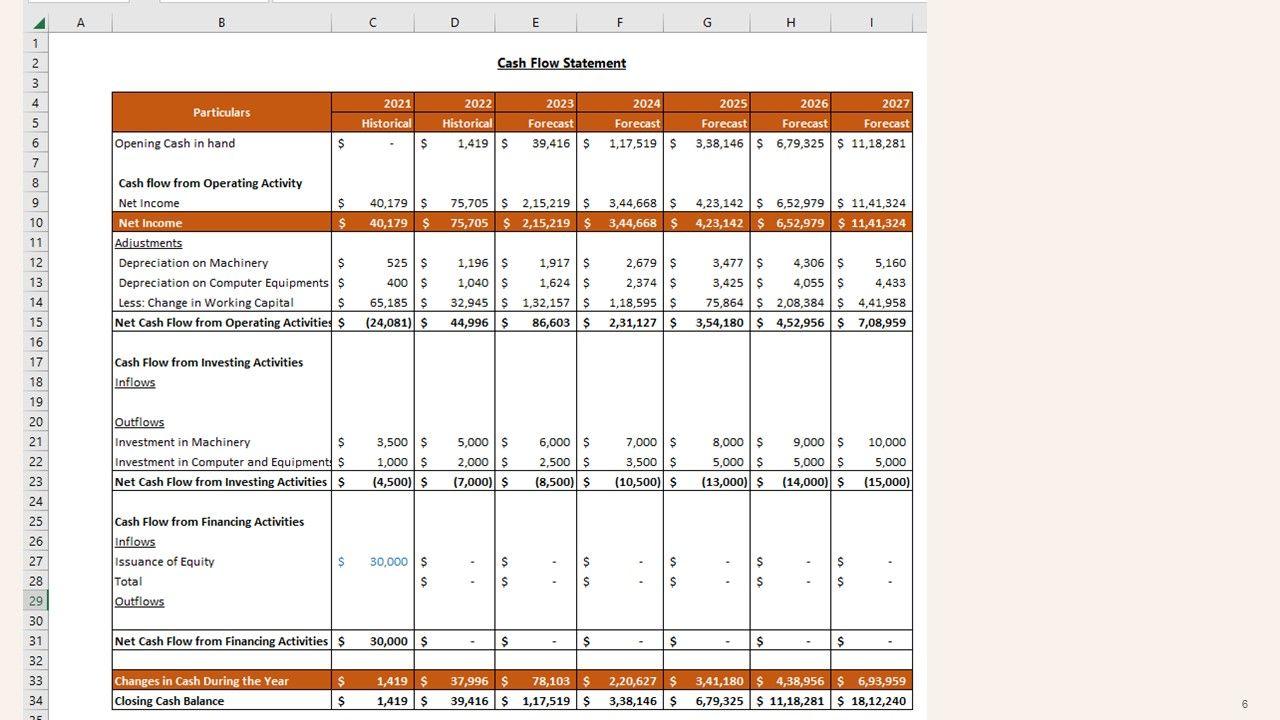Click the Cash Flow Statement title cell
Screen dimensions: 1280x720
click(561, 63)
